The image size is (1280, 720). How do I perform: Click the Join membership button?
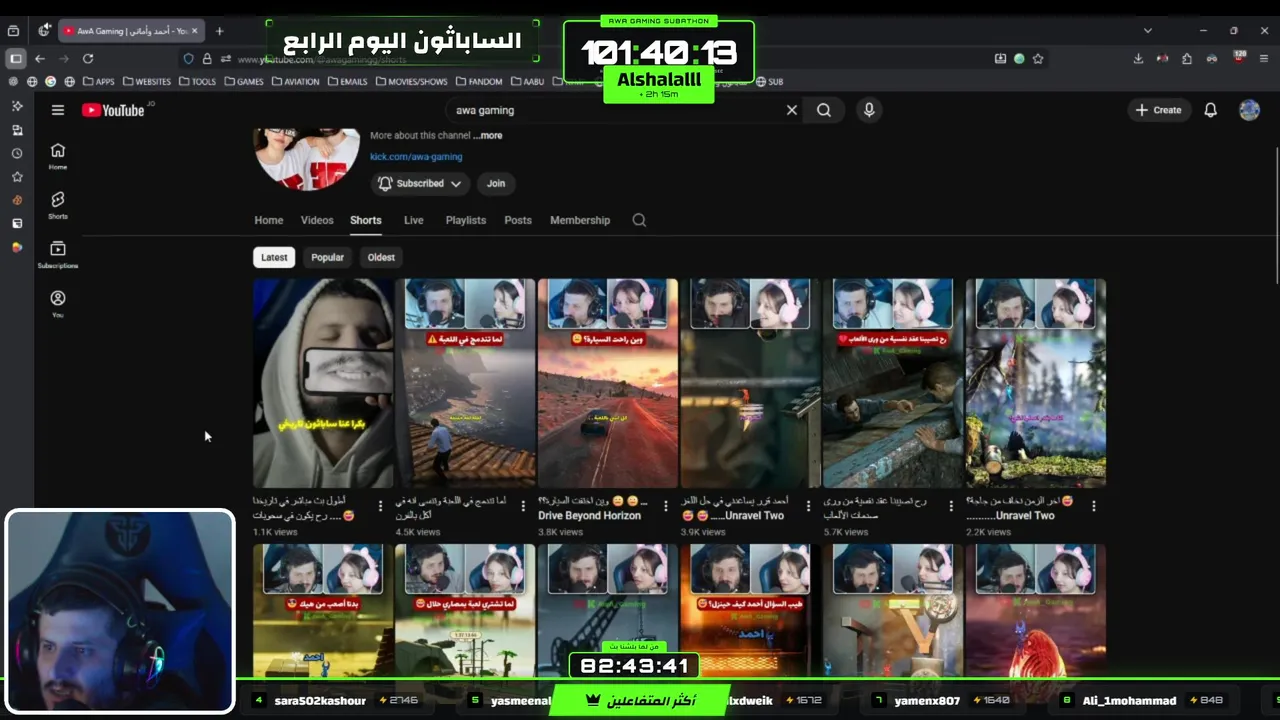point(496,183)
